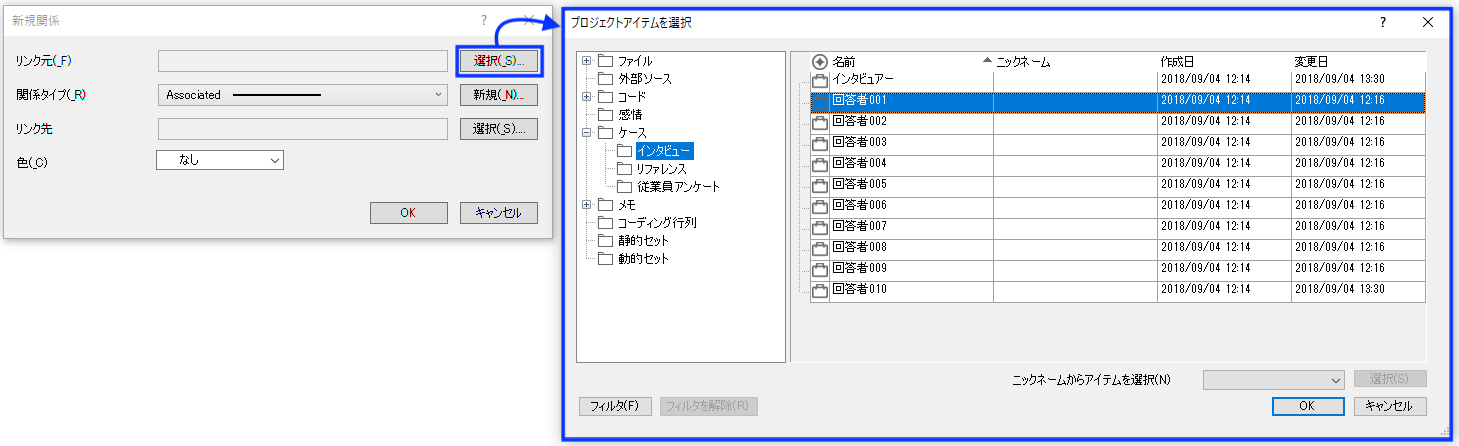
Task: Collapse the ケース tree node
Action: coord(587,133)
